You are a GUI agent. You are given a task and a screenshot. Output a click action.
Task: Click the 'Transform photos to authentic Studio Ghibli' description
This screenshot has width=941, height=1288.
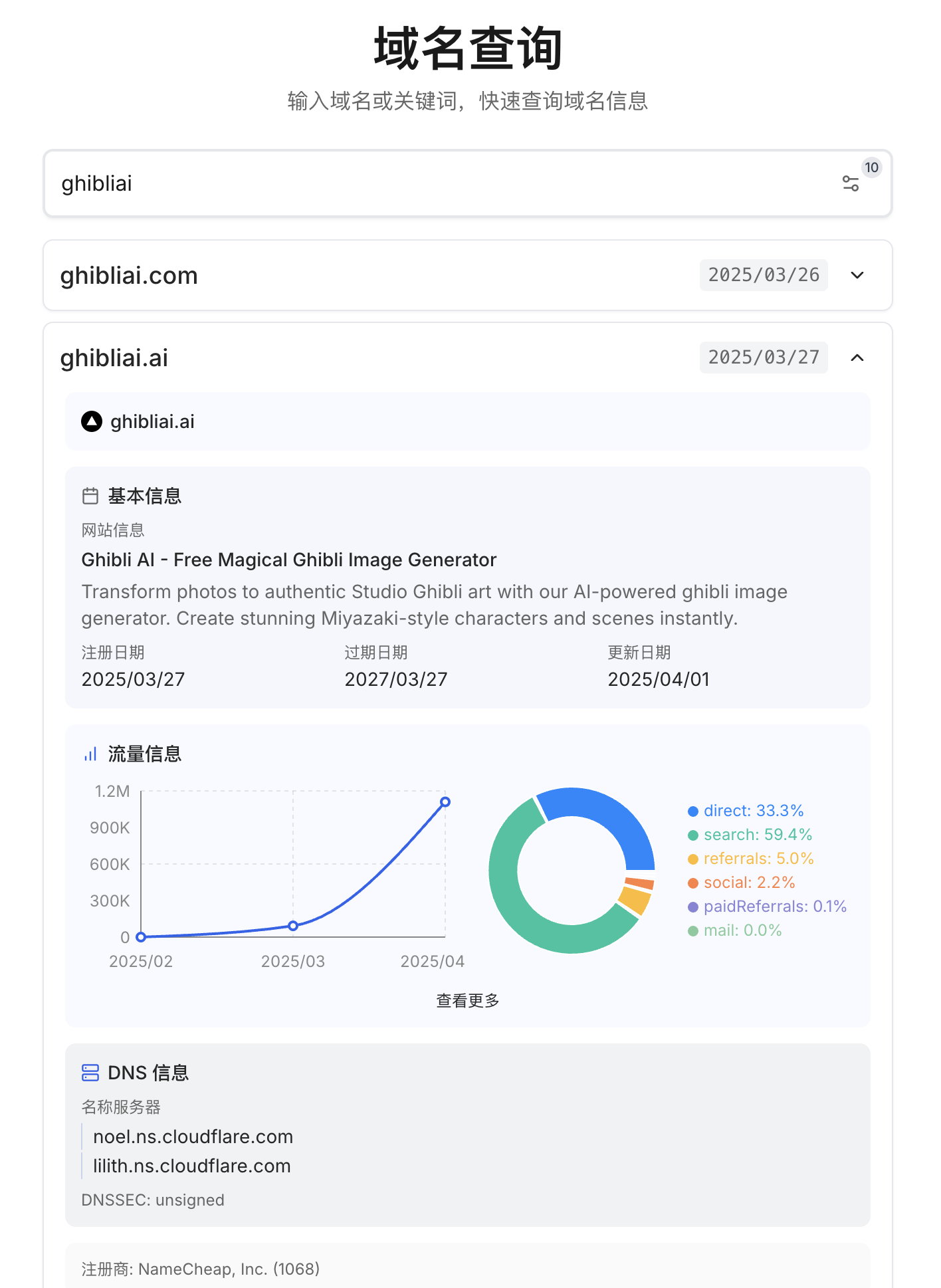click(x=435, y=605)
